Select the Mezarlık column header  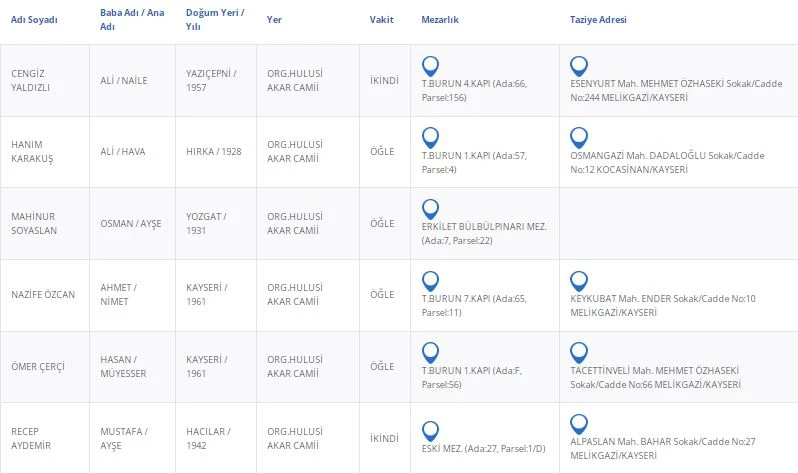(440, 20)
